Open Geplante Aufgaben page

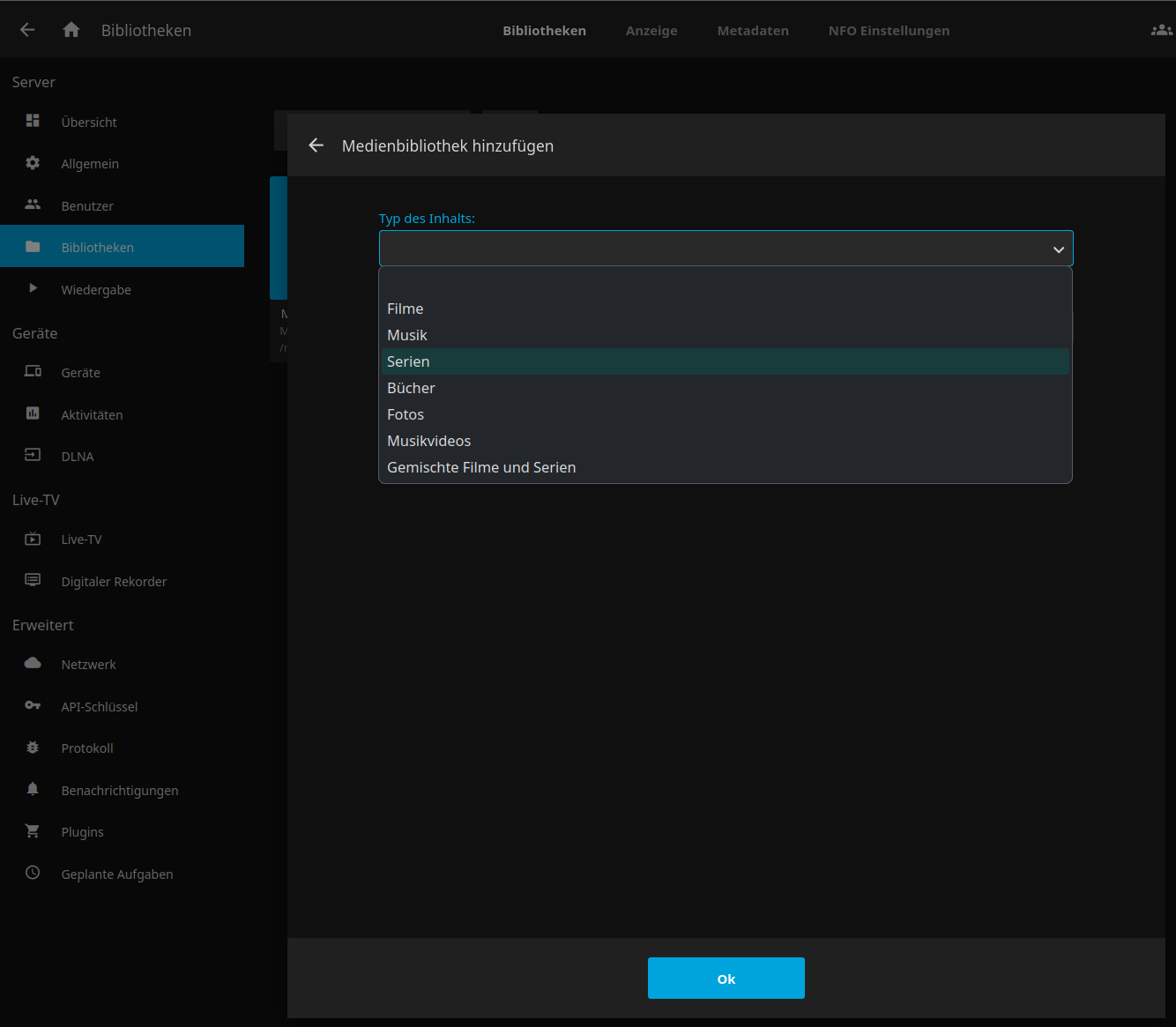tap(122, 874)
